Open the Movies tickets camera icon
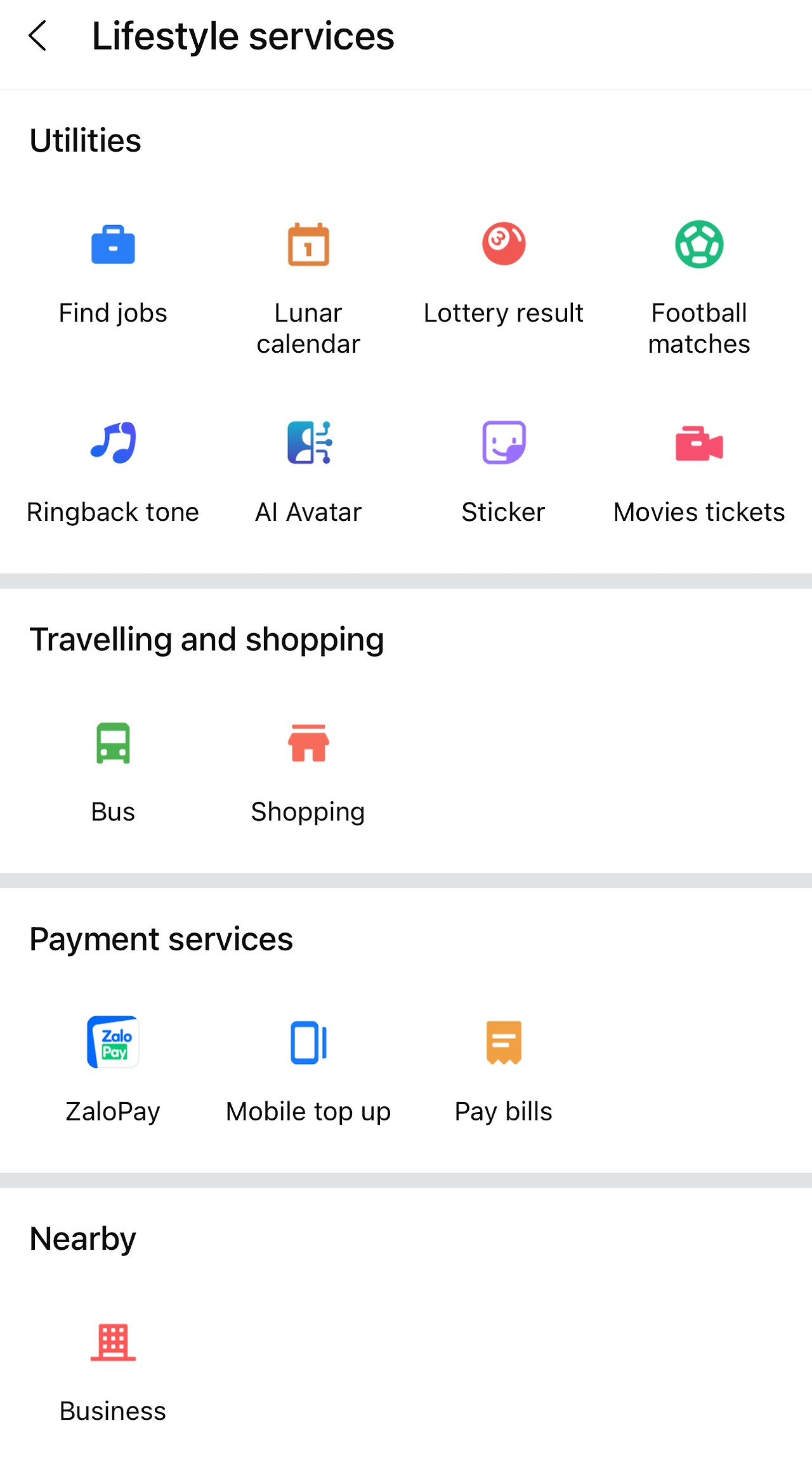The image size is (812, 1468). (699, 443)
